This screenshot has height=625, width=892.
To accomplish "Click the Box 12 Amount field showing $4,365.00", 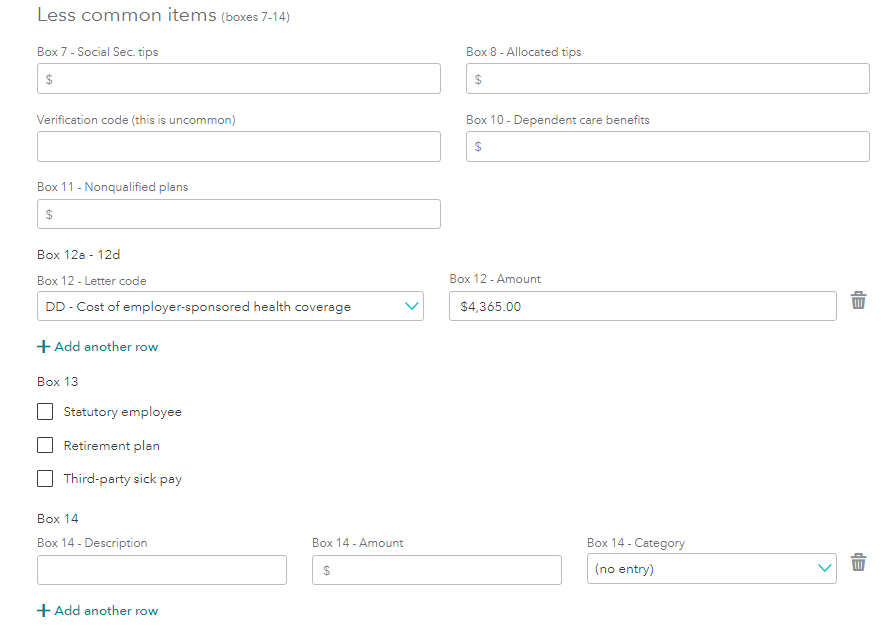I will (x=642, y=307).
